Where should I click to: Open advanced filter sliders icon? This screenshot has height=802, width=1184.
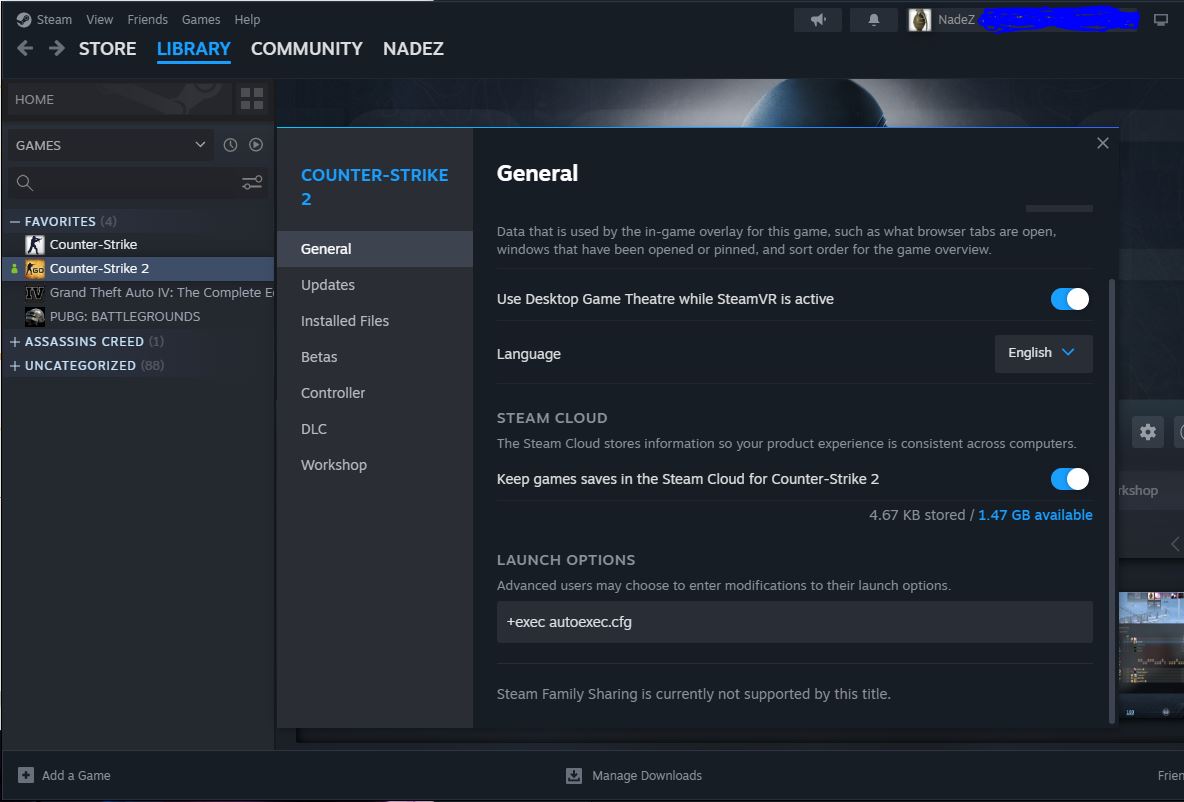(x=251, y=182)
